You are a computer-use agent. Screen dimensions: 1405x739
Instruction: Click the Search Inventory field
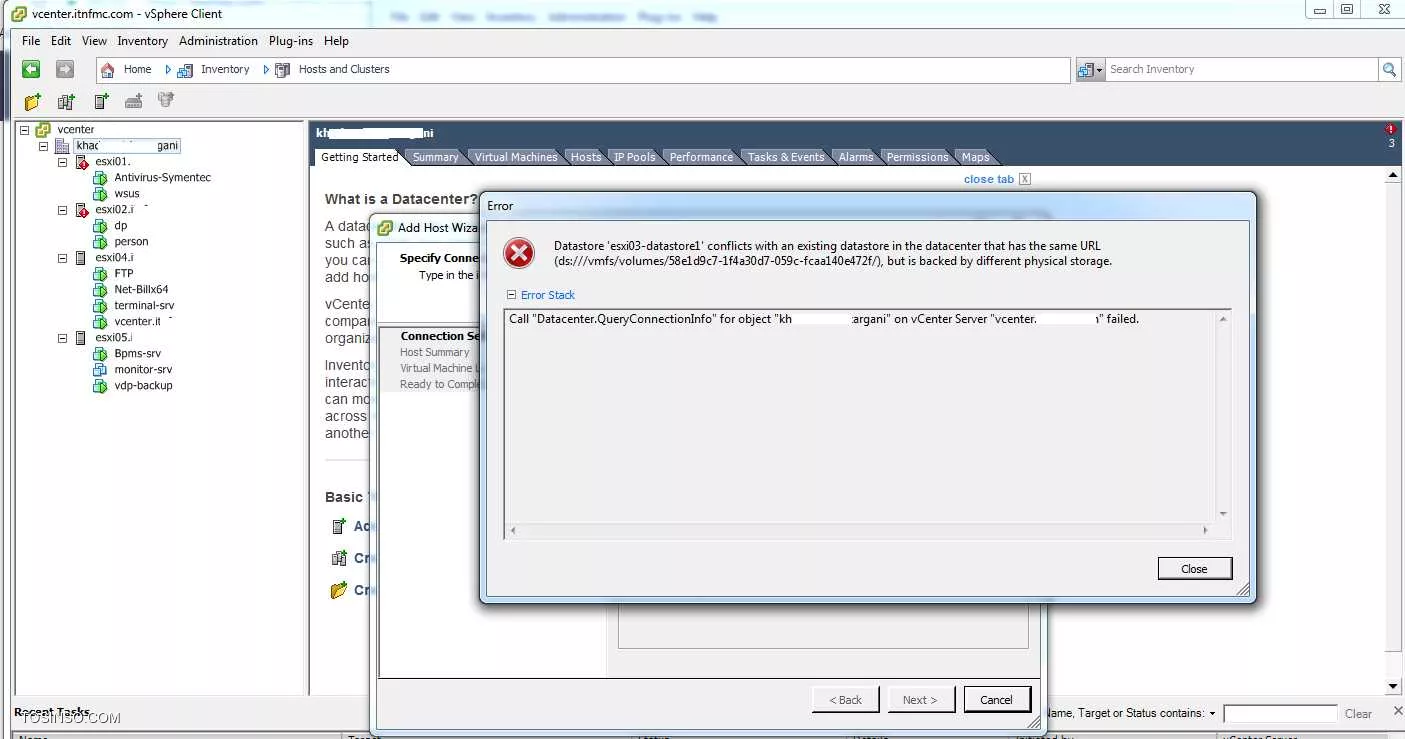(1241, 69)
